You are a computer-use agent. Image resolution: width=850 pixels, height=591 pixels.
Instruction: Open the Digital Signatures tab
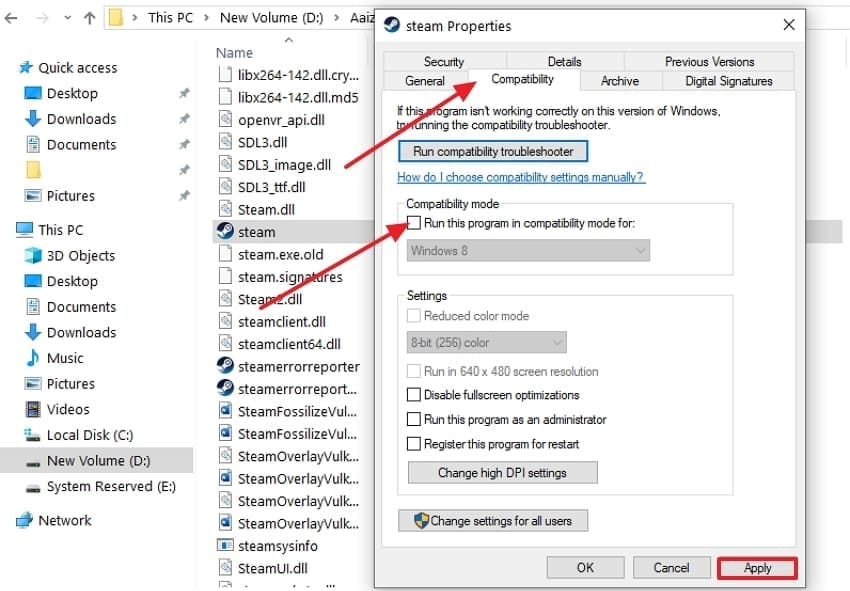pos(728,81)
